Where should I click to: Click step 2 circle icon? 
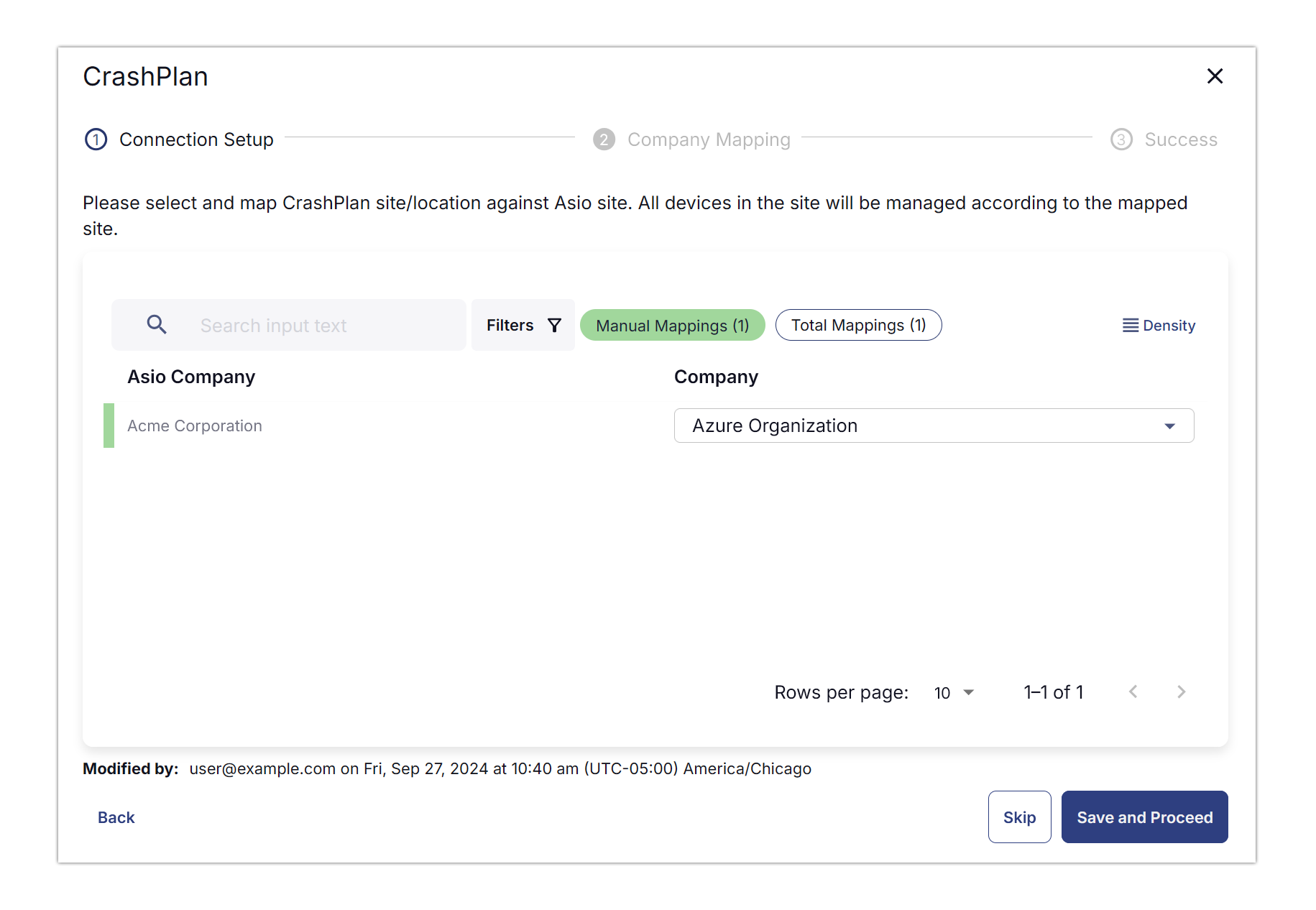[x=604, y=139]
